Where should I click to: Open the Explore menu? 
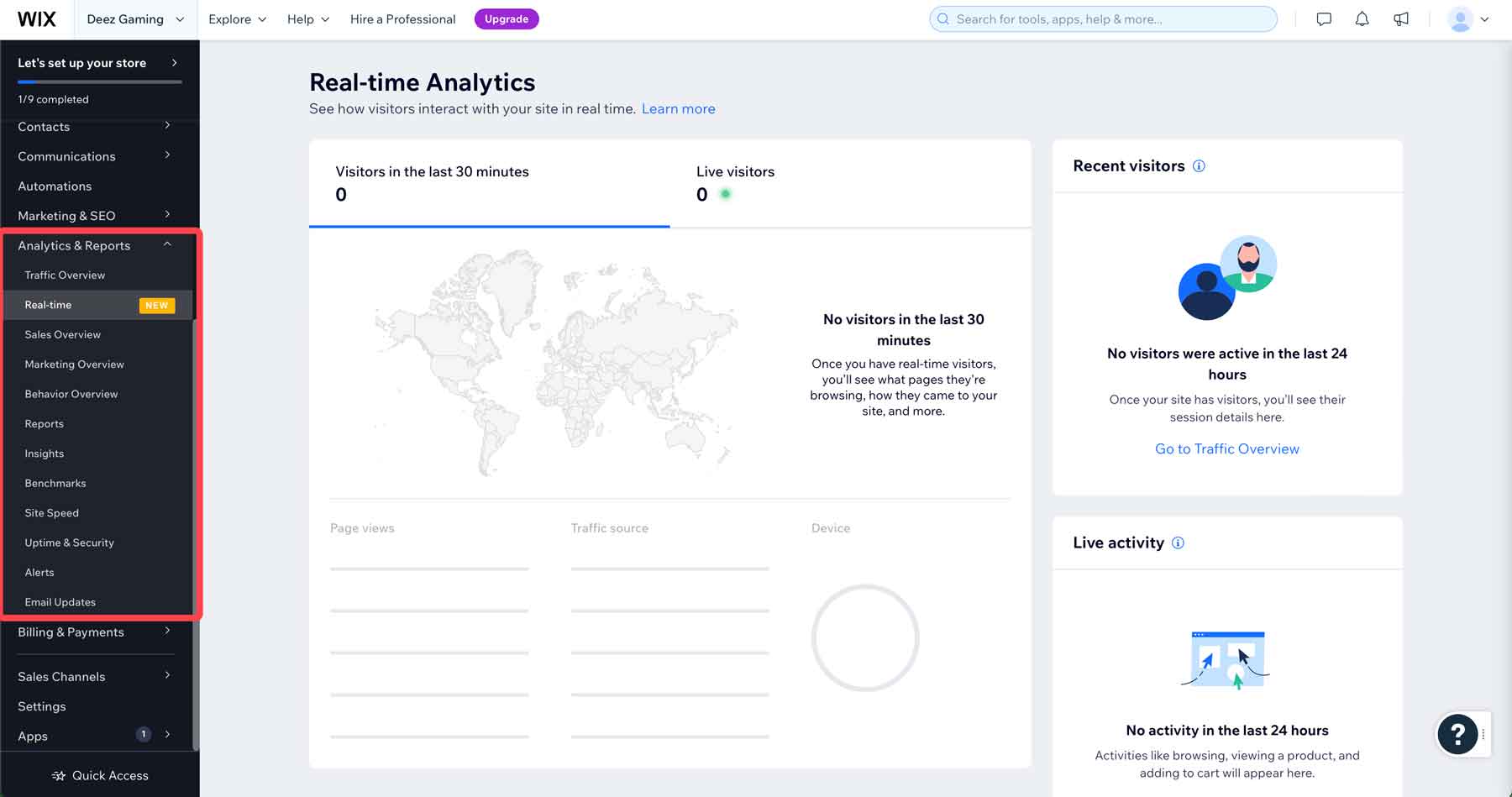[x=237, y=18]
